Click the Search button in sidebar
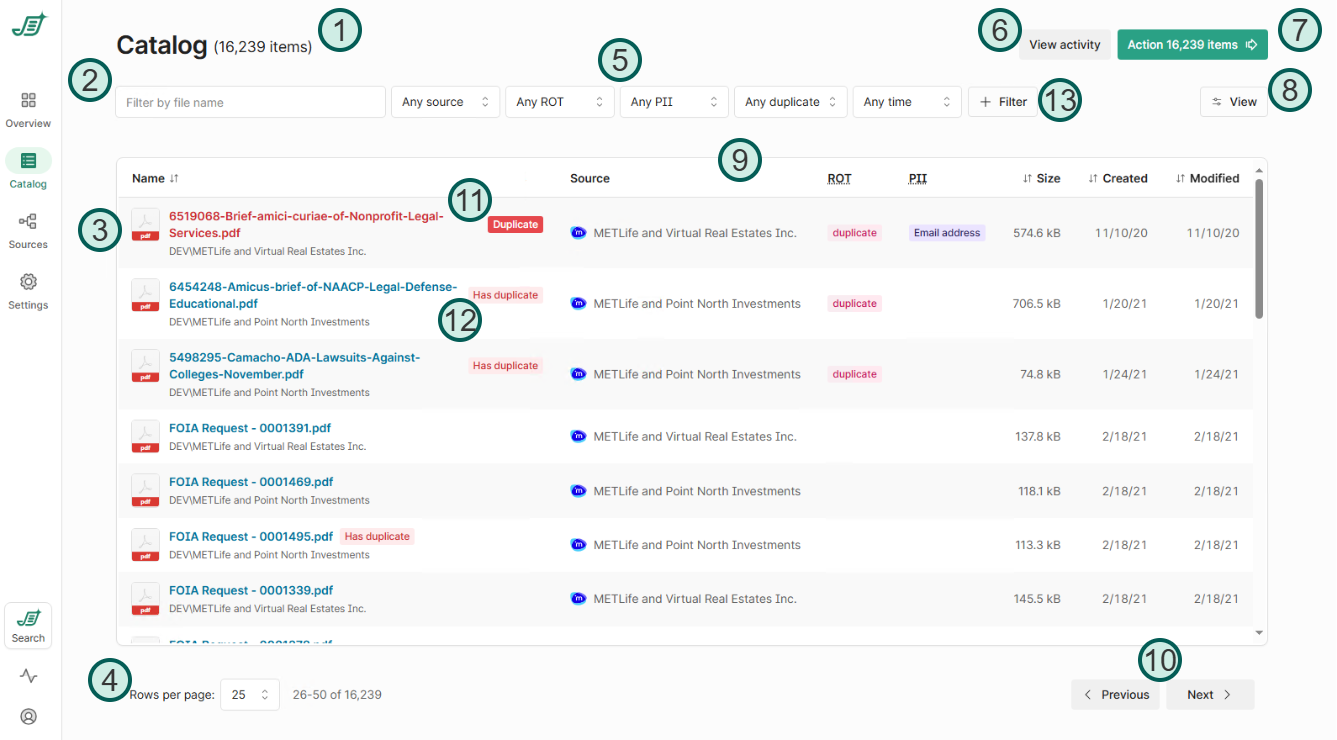 (28, 626)
